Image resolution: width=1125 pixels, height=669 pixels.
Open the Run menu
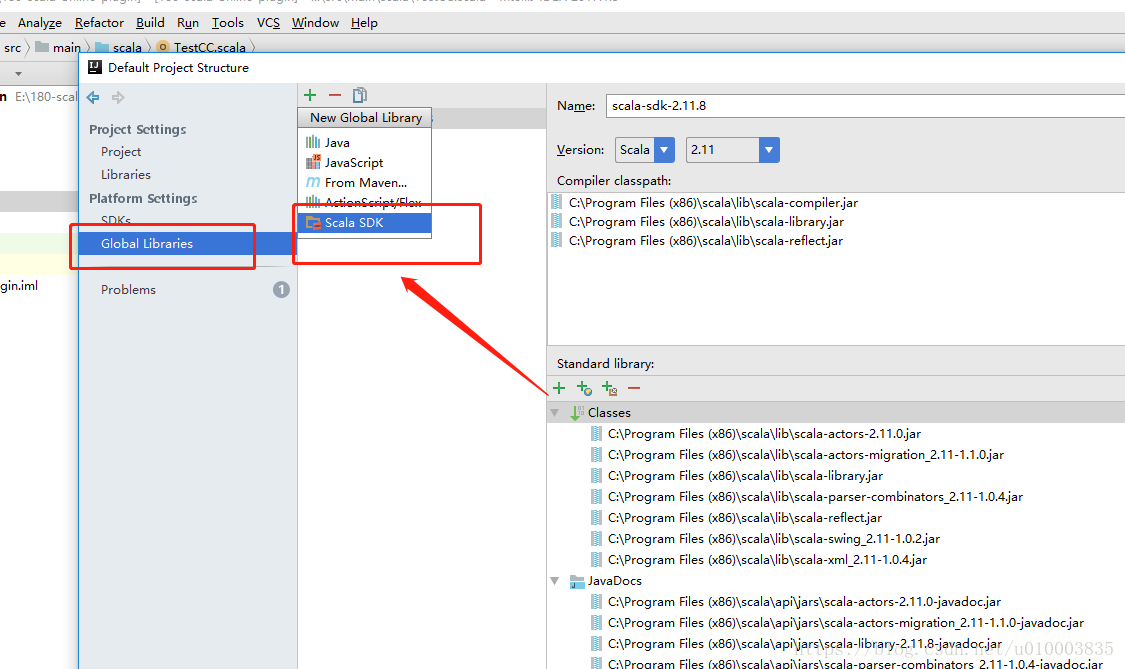(x=188, y=23)
